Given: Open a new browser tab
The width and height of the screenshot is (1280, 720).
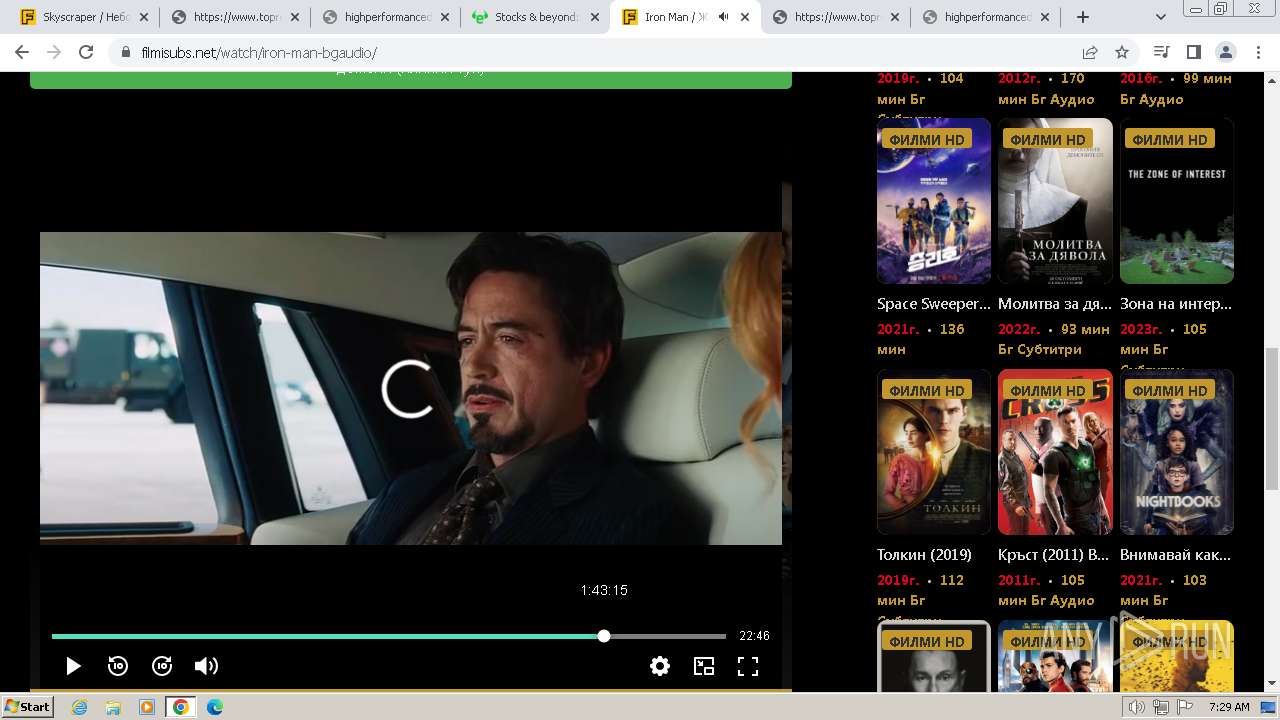Looking at the screenshot, I should [x=1083, y=17].
